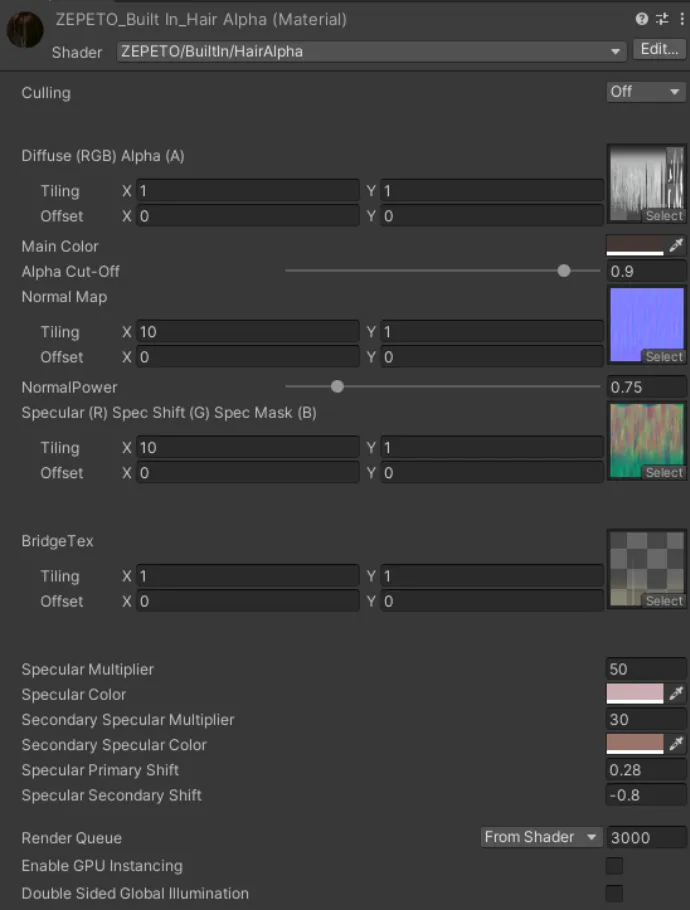This screenshot has height=910, width=690.
Task: Open the Secondary Specular Color swatch
Action: coord(635,744)
